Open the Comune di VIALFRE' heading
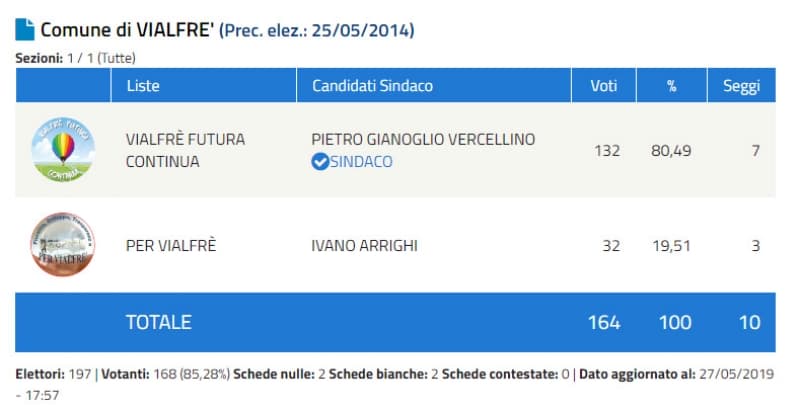800x411 pixels. [128, 30]
